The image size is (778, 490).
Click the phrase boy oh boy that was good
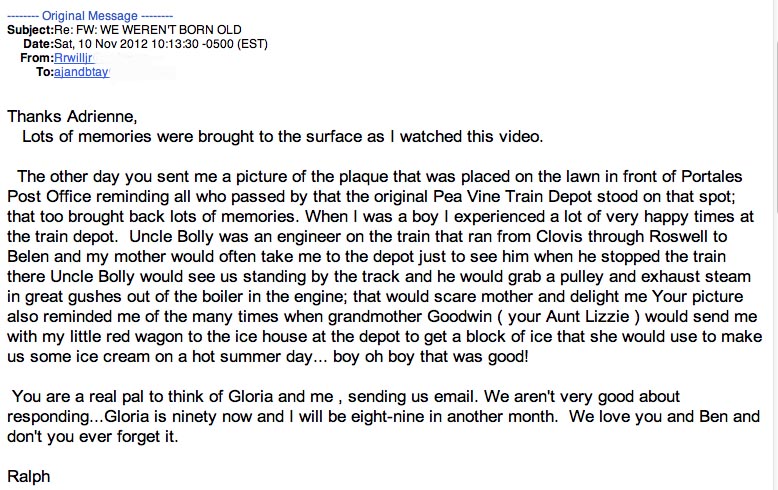pos(430,357)
